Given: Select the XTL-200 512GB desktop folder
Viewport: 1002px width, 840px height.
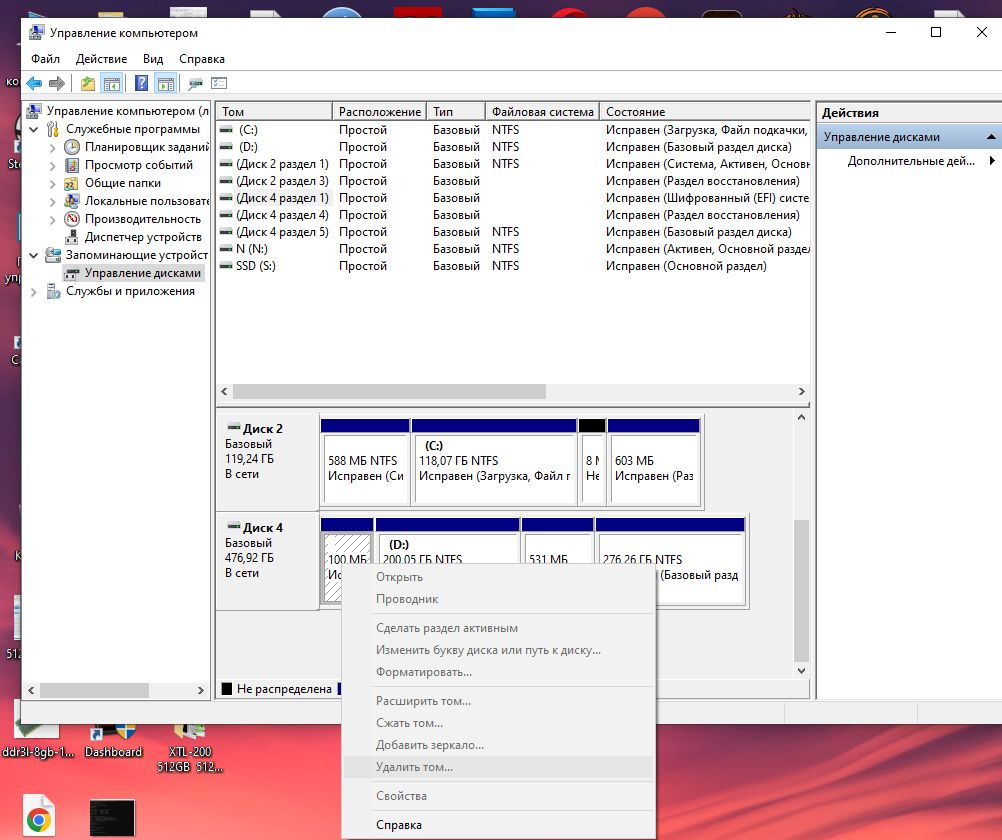Looking at the screenshot, I should pyautogui.click(x=190, y=748).
